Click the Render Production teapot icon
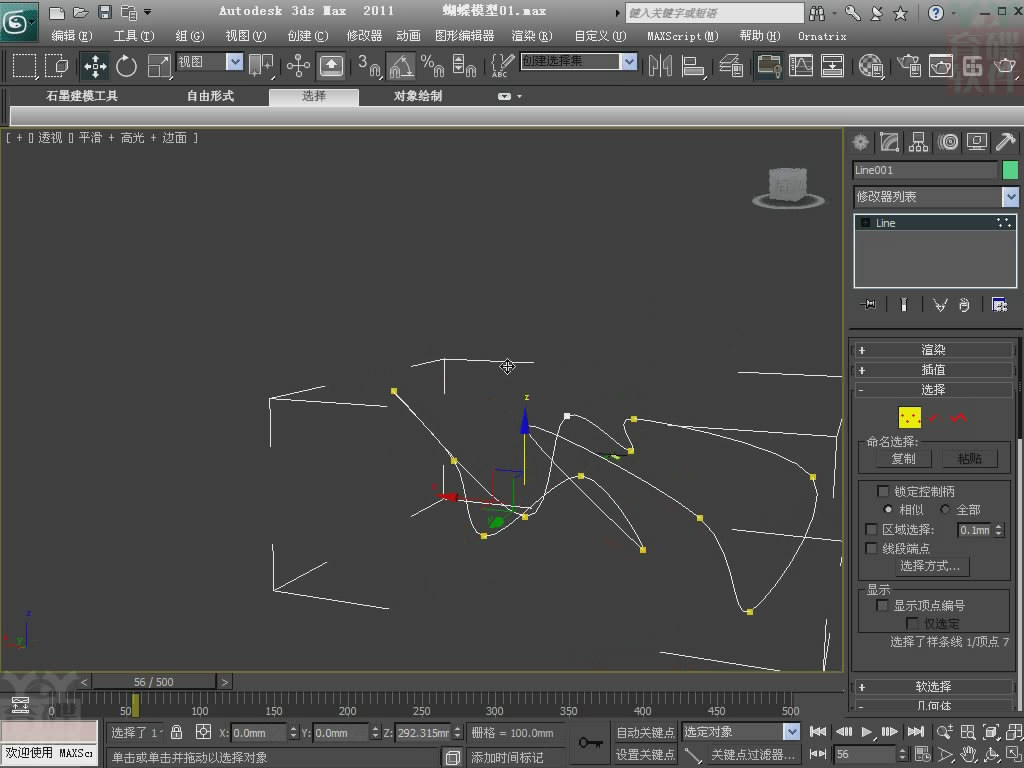The image size is (1024, 768). [1005, 66]
